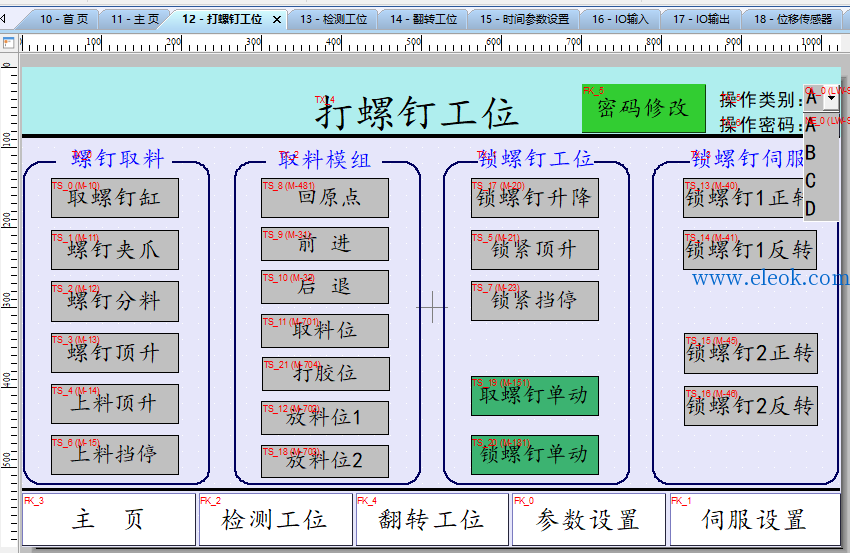Image resolution: width=850 pixels, height=553 pixels.
Task: Toggle the 锁紧顶升 switch
Action: (535, 250)
